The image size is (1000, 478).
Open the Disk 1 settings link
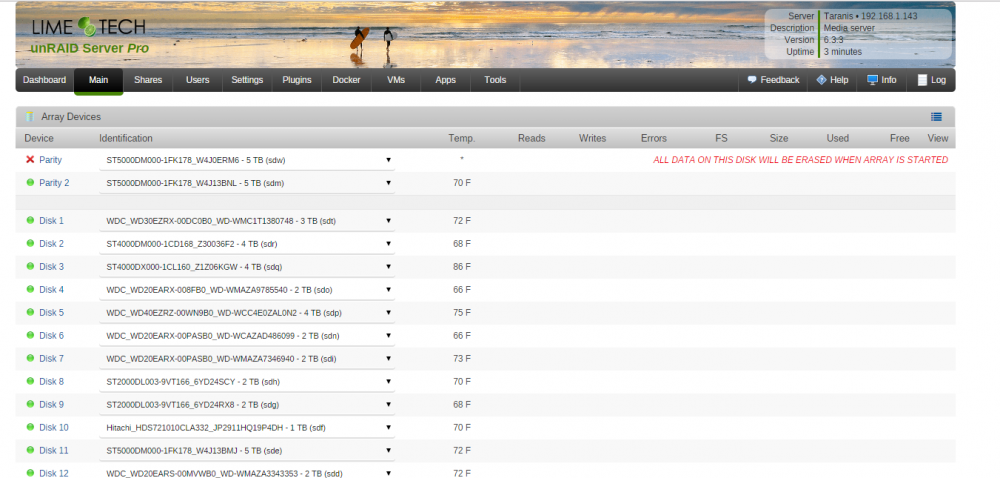pyautogui.click(x=52, y=221)
